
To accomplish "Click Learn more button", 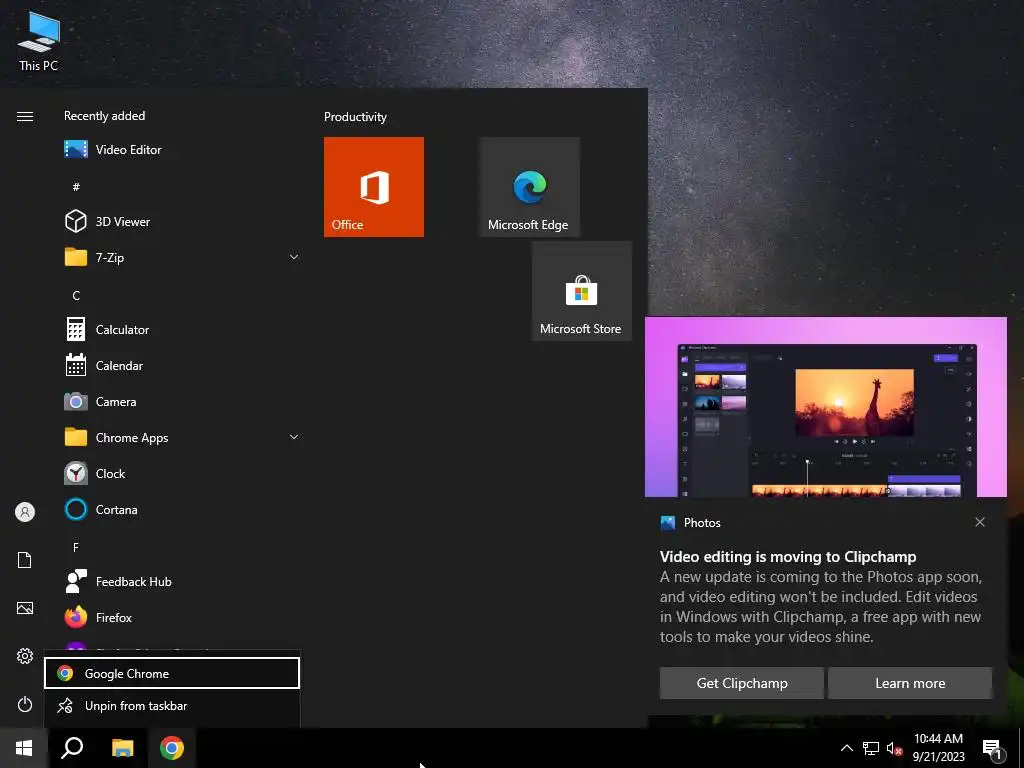I will 910,683.
